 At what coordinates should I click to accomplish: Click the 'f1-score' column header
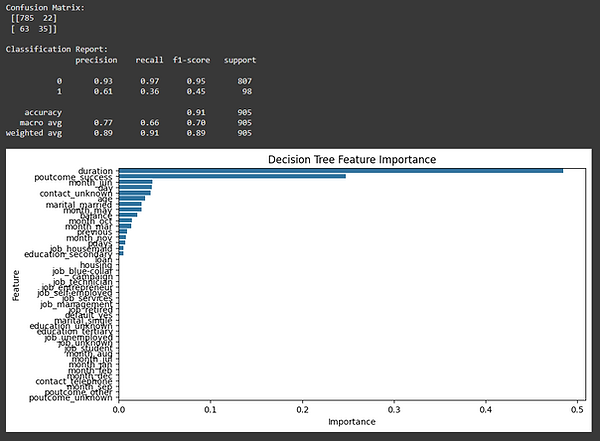191,60
